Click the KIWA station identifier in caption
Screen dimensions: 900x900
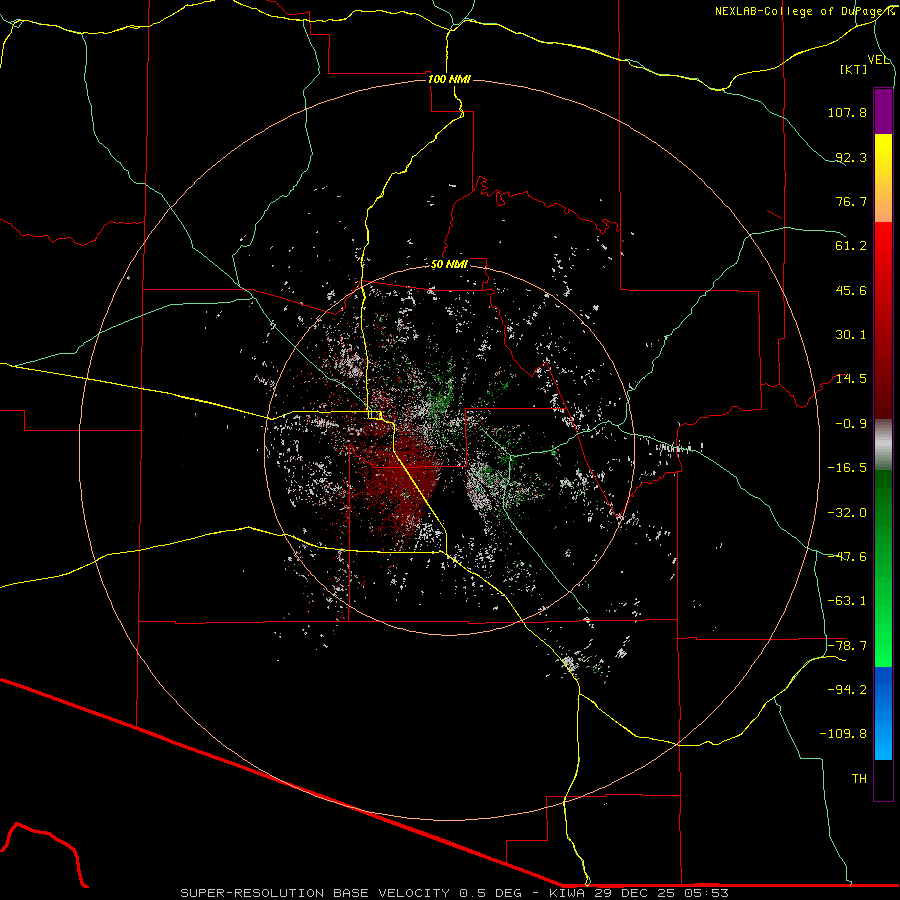[x=568, y=893]
